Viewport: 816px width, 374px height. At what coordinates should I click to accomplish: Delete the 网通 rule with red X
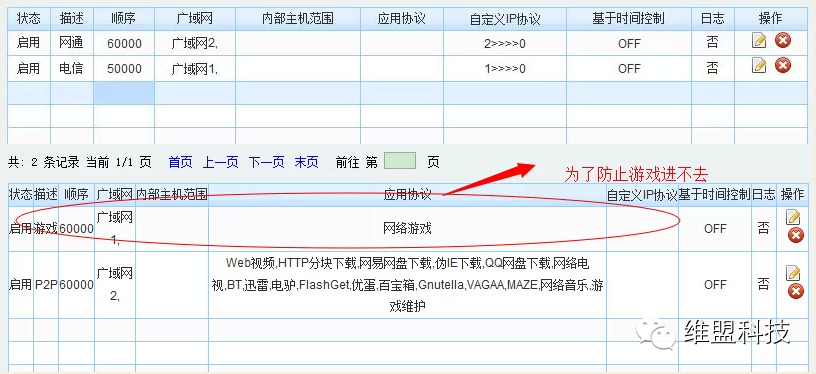(x=783, y=40)
